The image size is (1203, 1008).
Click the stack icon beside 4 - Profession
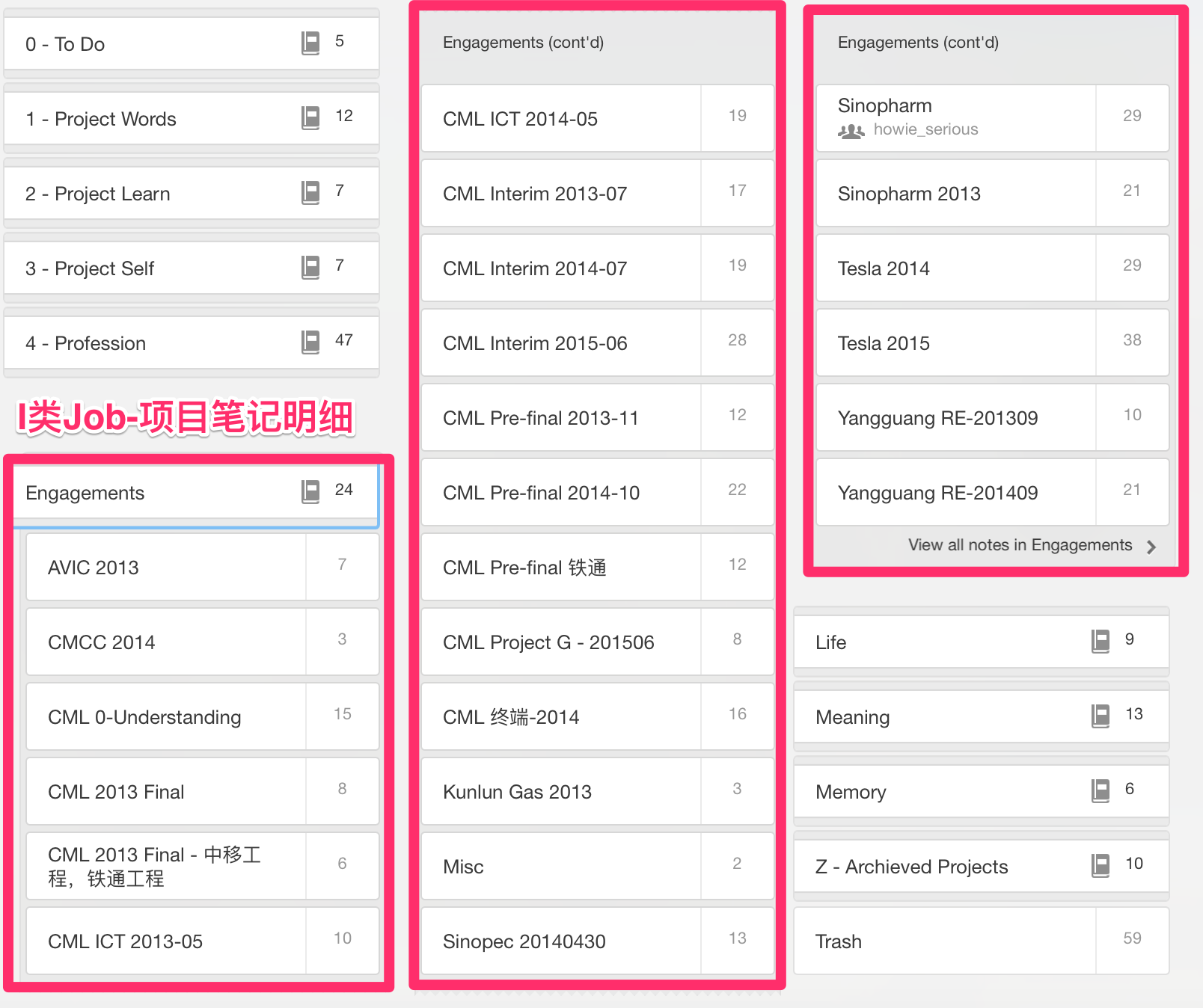pyautogui.click(x=310, y=342)
